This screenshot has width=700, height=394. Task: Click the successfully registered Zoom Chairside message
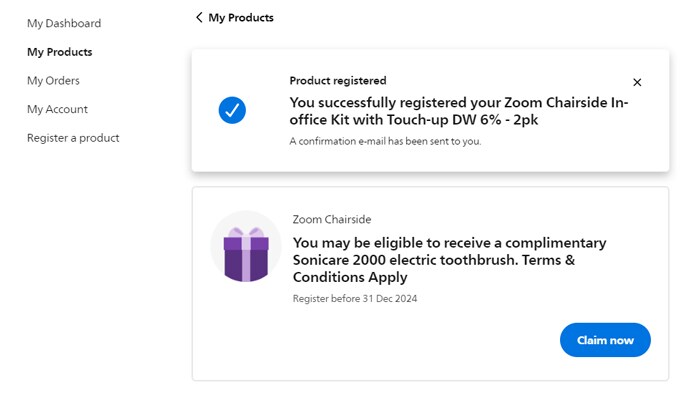pyautogui.click(x=458, y=111)
